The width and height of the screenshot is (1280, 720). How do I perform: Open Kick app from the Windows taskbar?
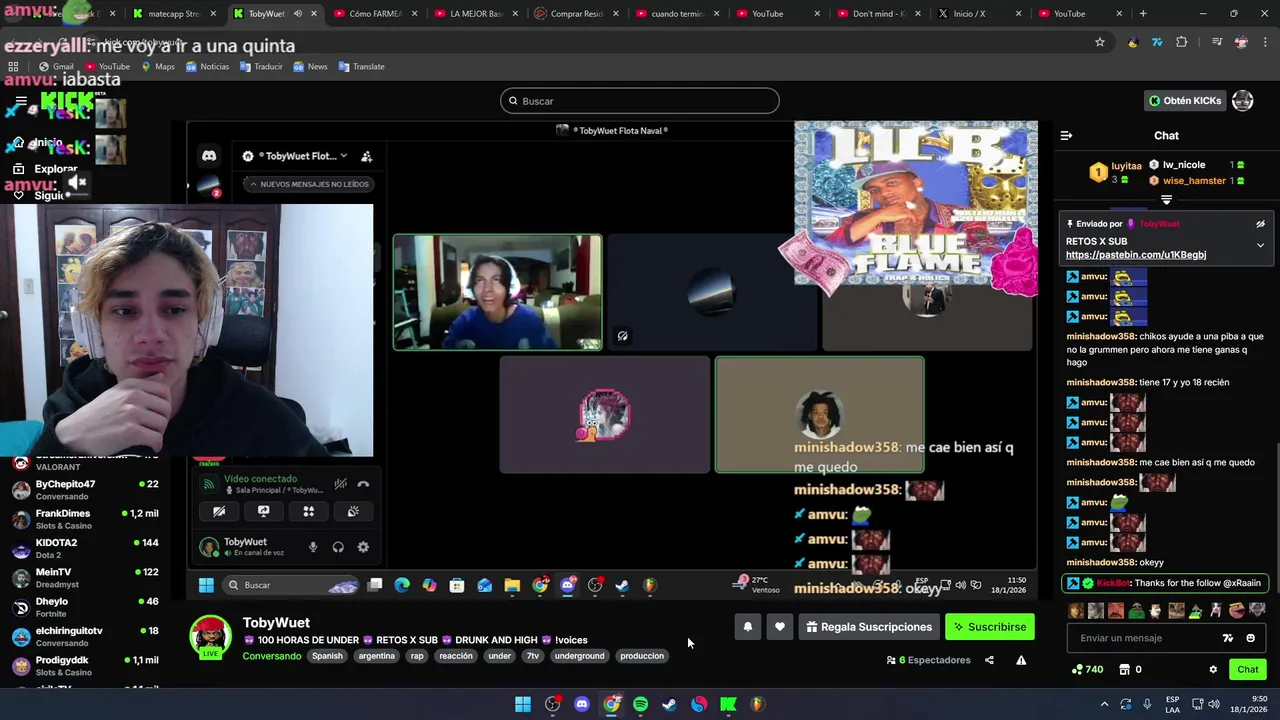[x=728, y=704]
